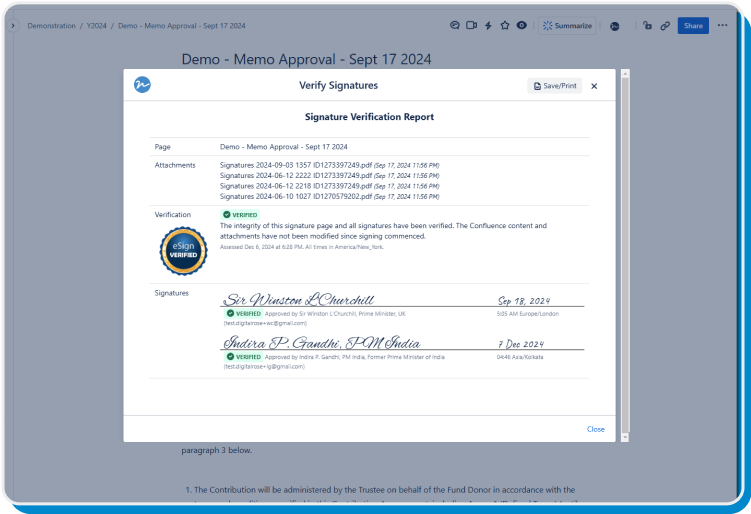Expand the sidebar chevron at top left

coord(13,25)
